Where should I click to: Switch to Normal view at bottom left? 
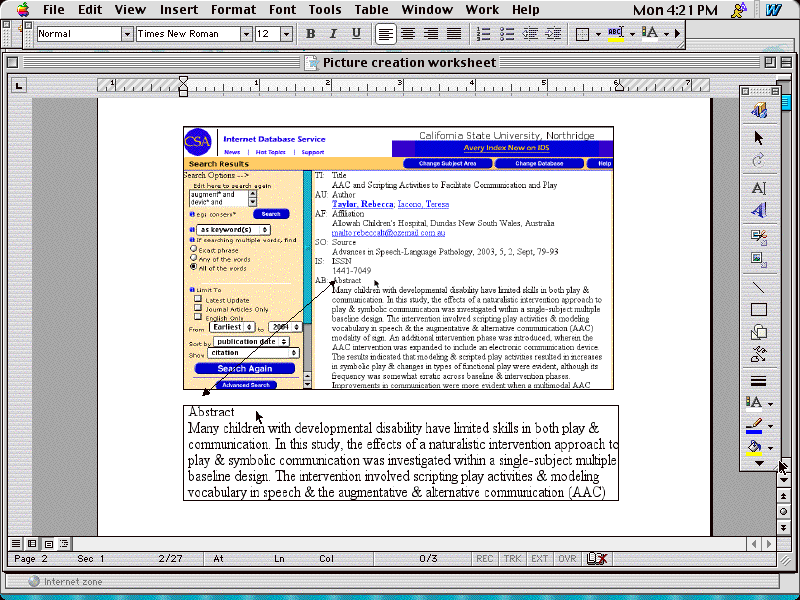click(16, 543)
